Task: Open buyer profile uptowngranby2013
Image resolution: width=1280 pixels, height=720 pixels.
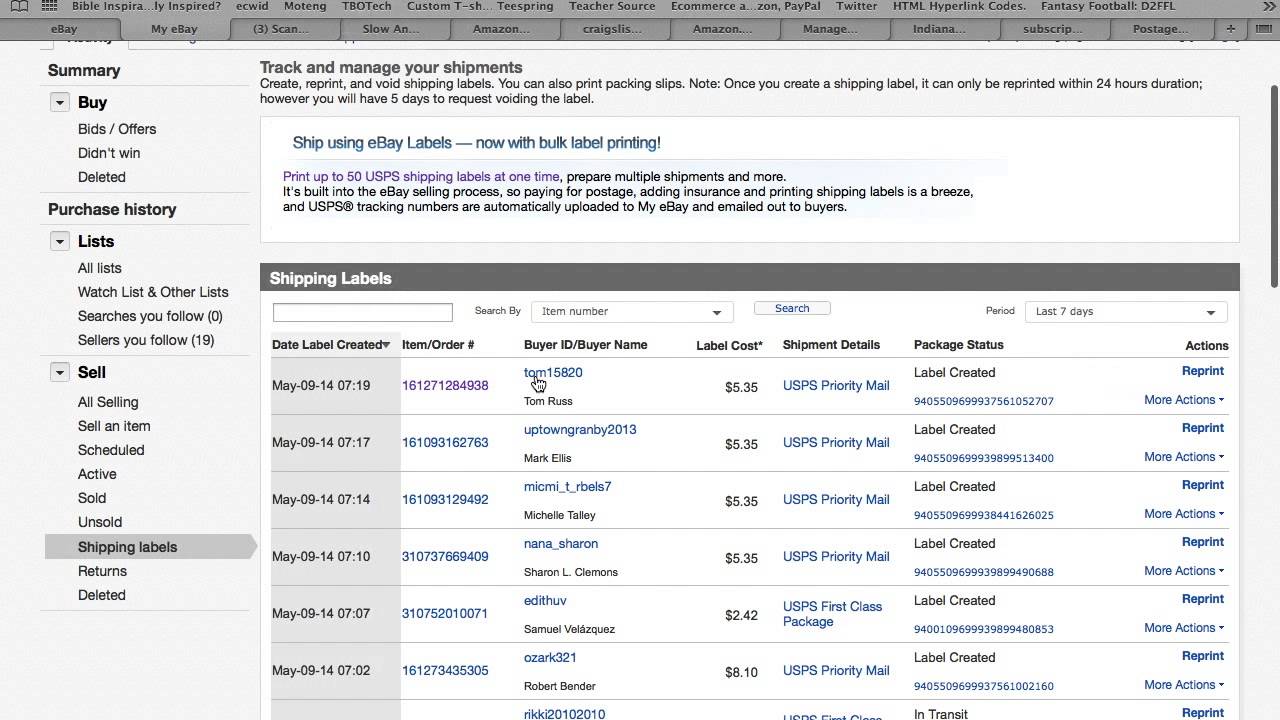Action: tap(580, 430)
